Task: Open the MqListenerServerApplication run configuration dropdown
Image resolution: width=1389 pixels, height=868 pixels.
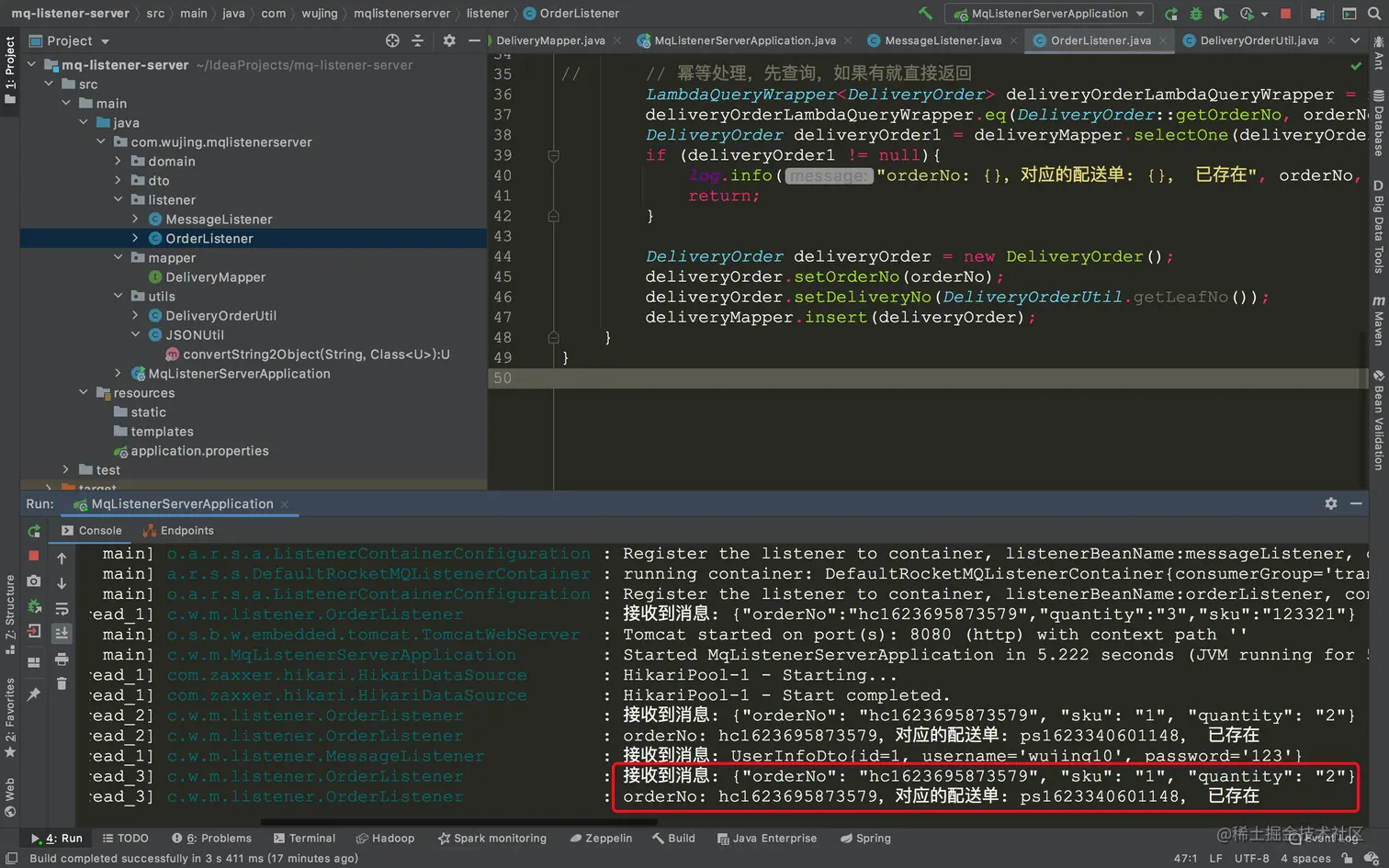Action: click(x=1049, y=14)
